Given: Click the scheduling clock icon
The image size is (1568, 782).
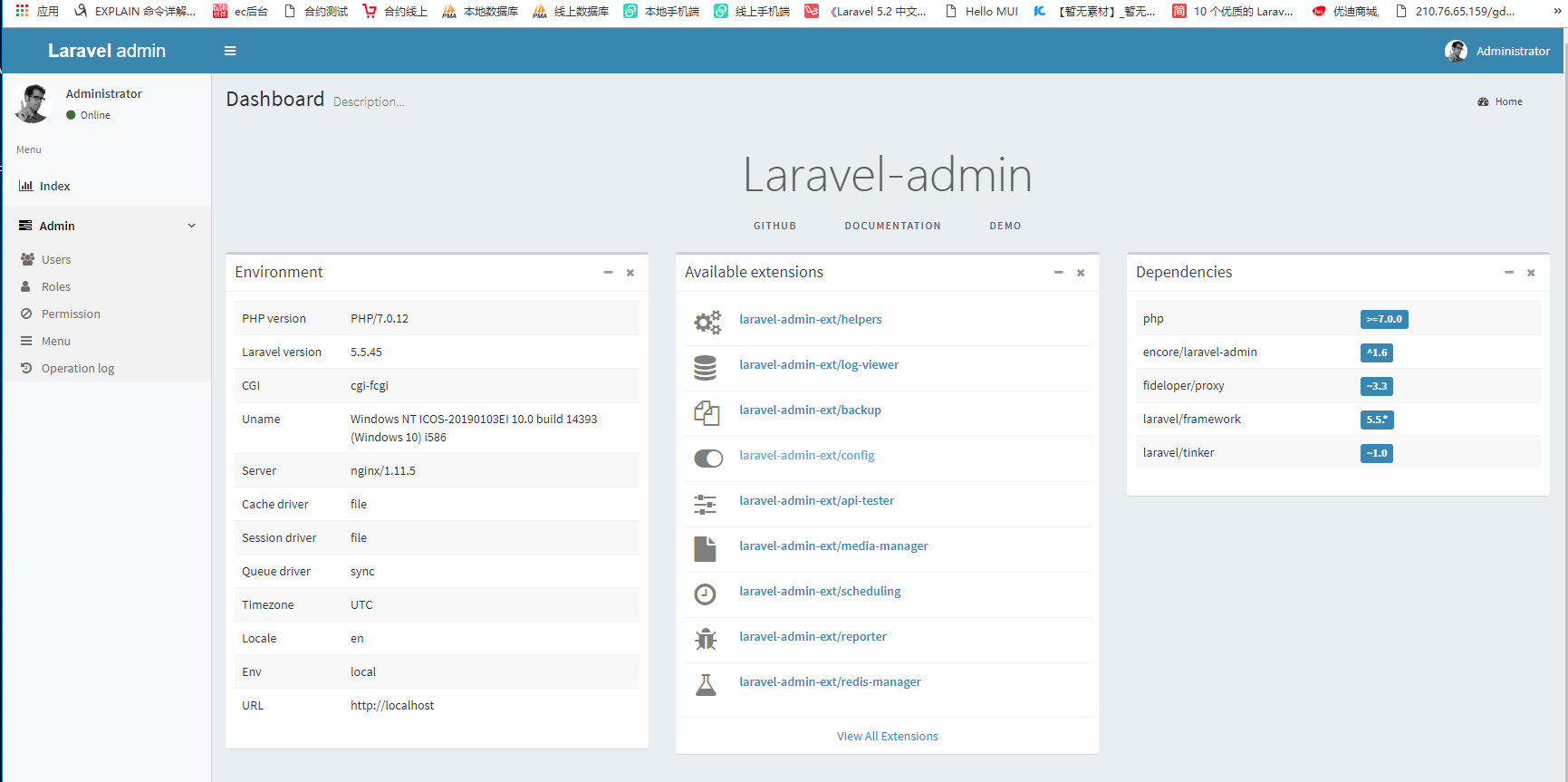Looking at the screenshot, I should click(x=705, y=594).
